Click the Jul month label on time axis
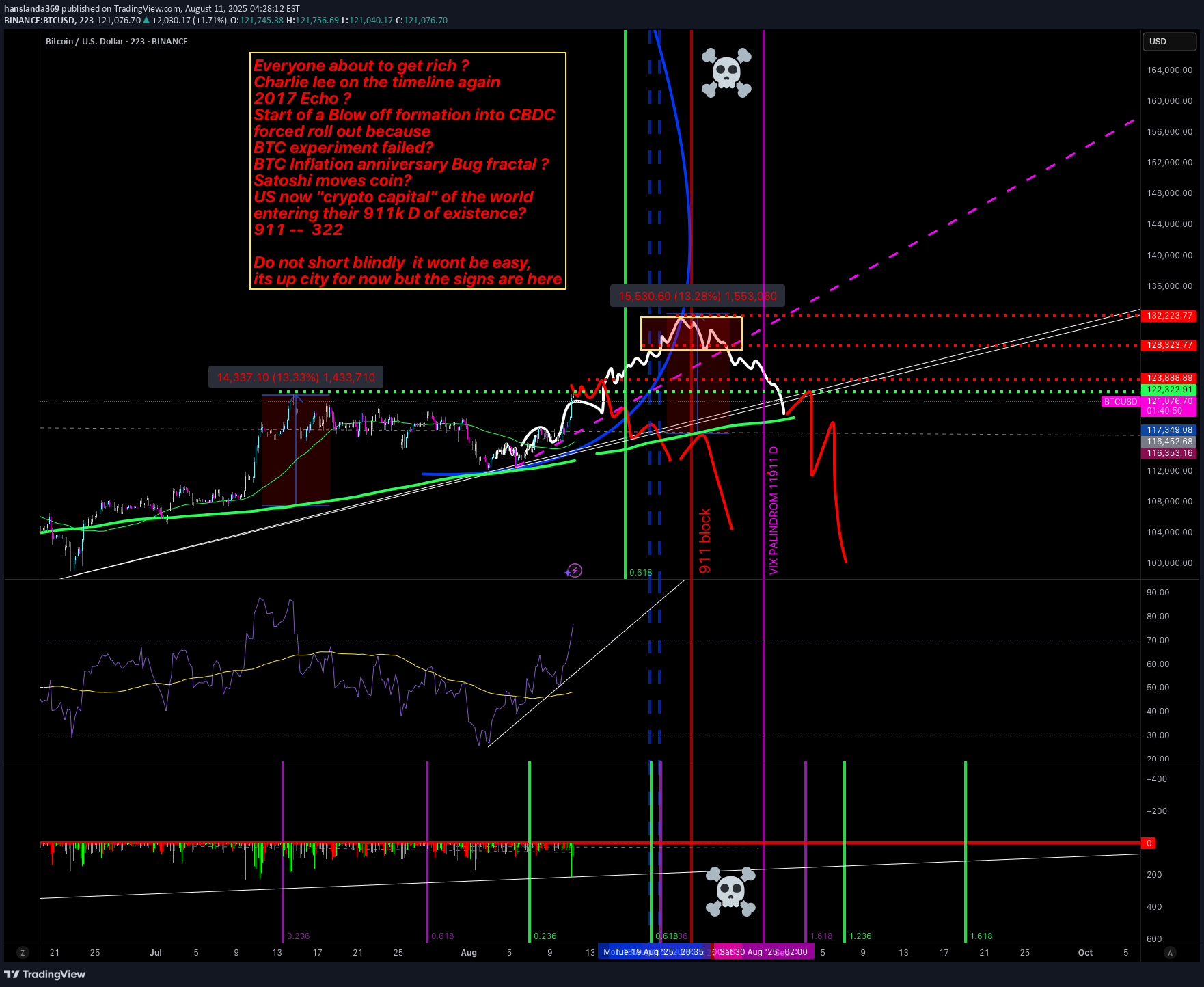The width and height of the screenshot is (1204, 987). (x=156, y=952)
